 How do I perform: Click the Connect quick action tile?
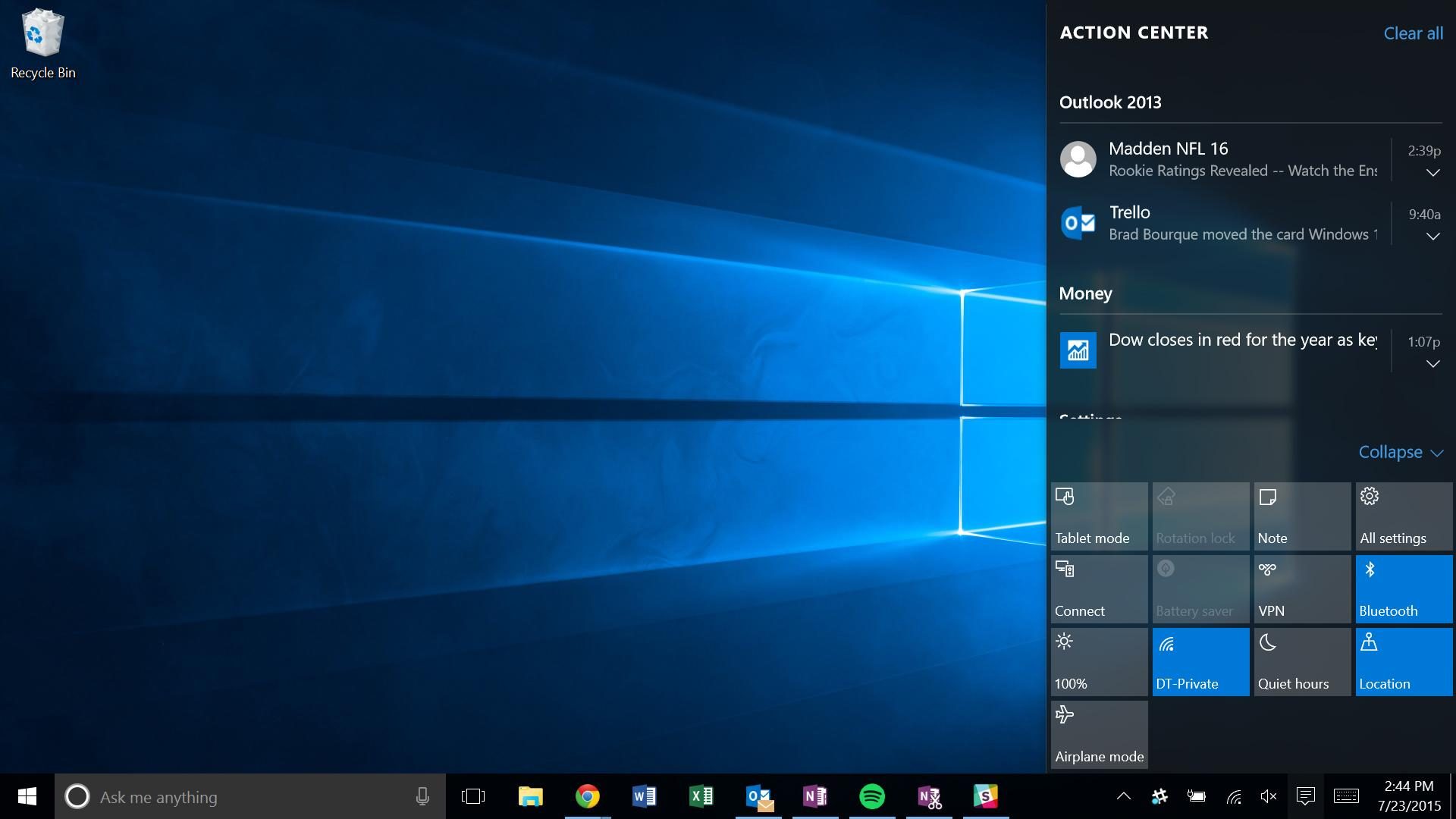(1099, 589)
